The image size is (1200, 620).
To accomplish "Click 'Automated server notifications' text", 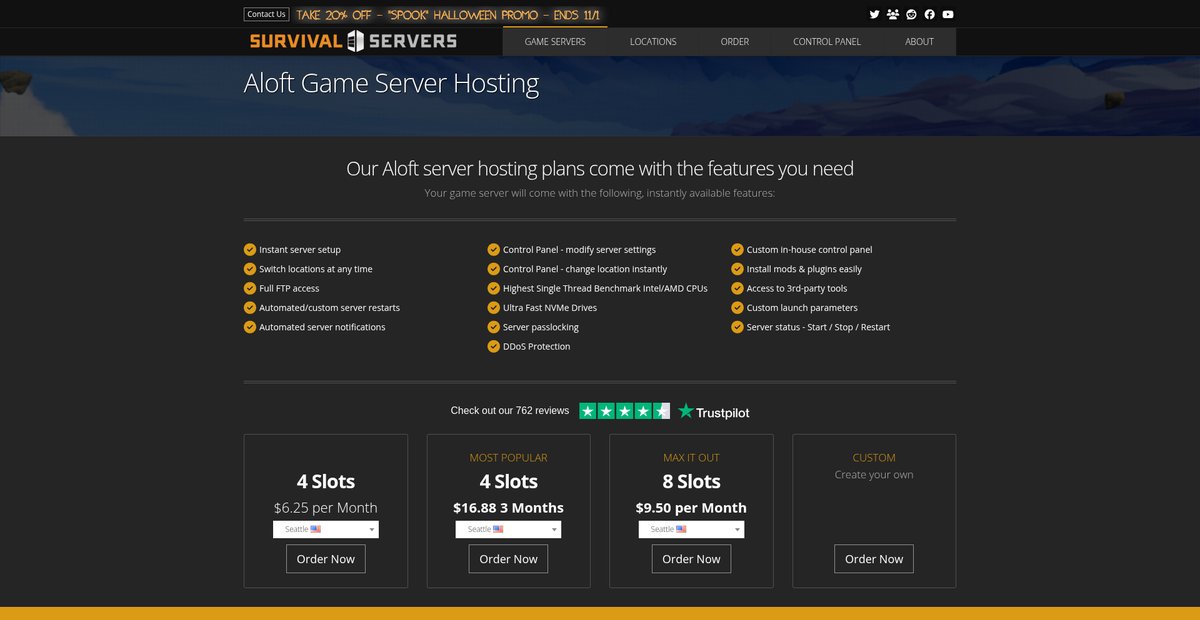I will 322,327.
